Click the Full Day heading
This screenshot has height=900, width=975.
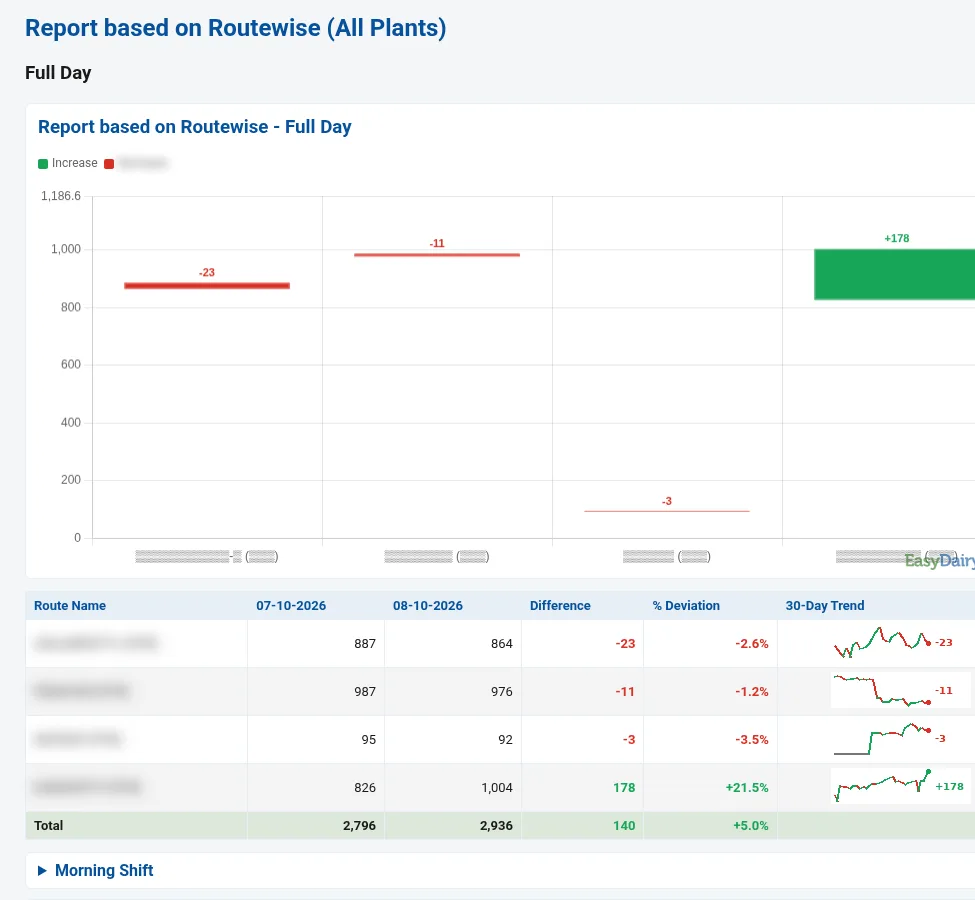coord(58,73)
